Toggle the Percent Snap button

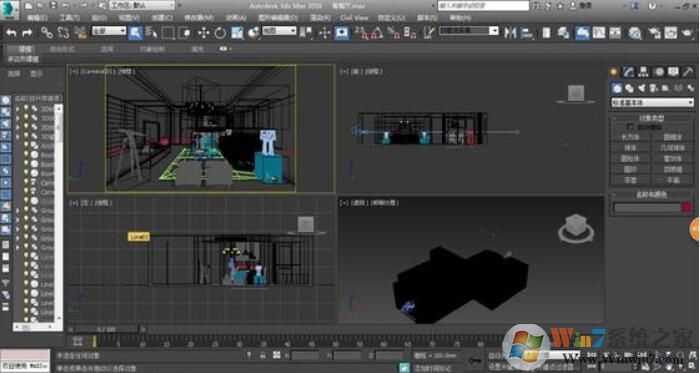393,32
